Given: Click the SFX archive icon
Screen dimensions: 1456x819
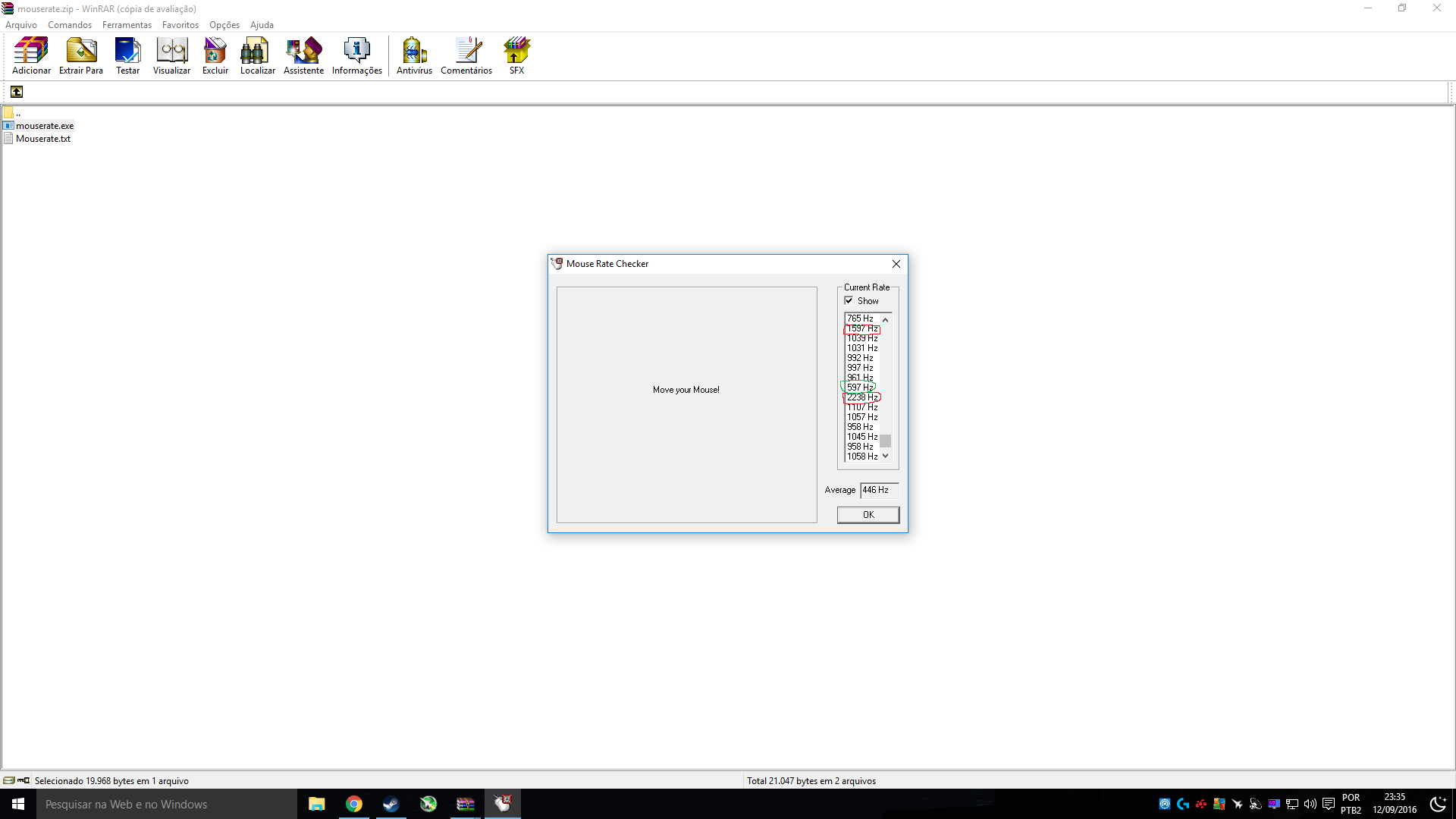Looking at the screenshot, I should pyautogui.click(x=516, y=56).
